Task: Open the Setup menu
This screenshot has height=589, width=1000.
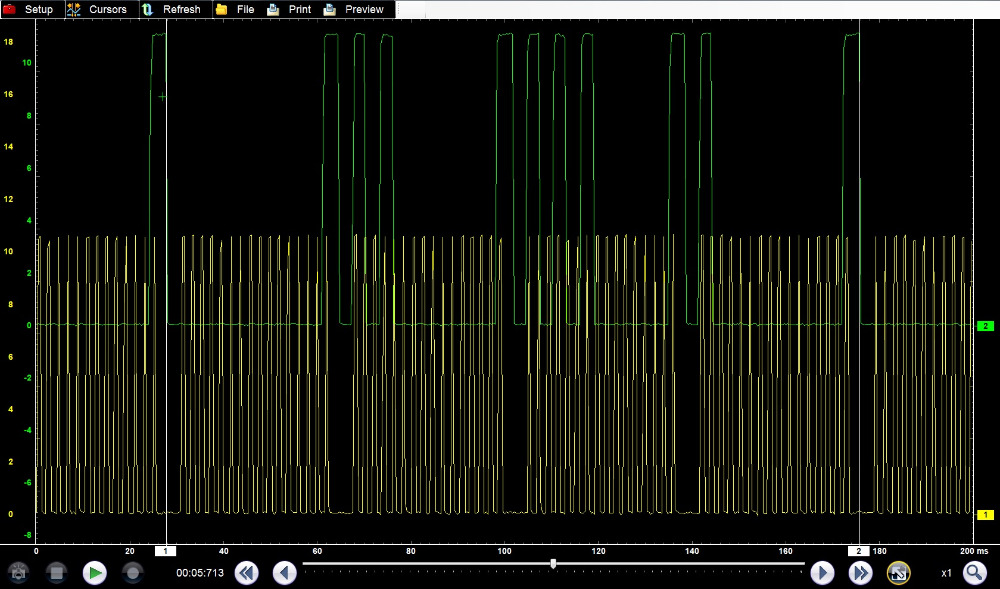Action: coord(28,9)
